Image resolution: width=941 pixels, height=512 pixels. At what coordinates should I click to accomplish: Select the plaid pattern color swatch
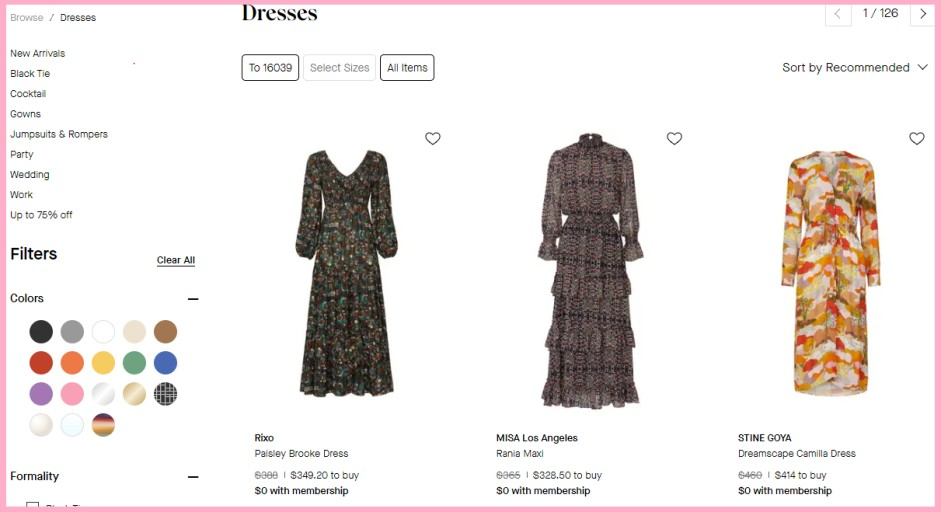coord(166,394)
